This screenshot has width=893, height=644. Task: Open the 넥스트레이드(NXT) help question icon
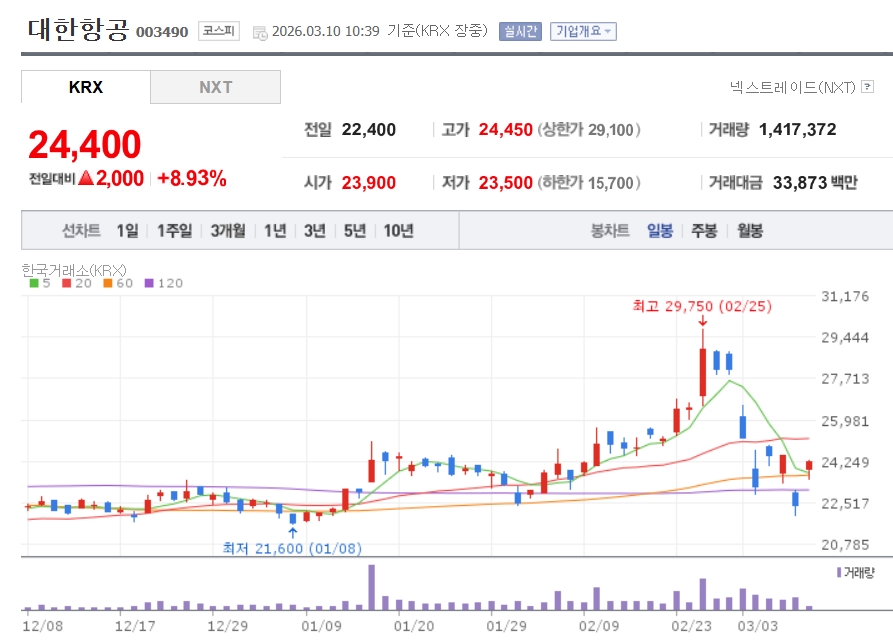(x=867, y=87)
